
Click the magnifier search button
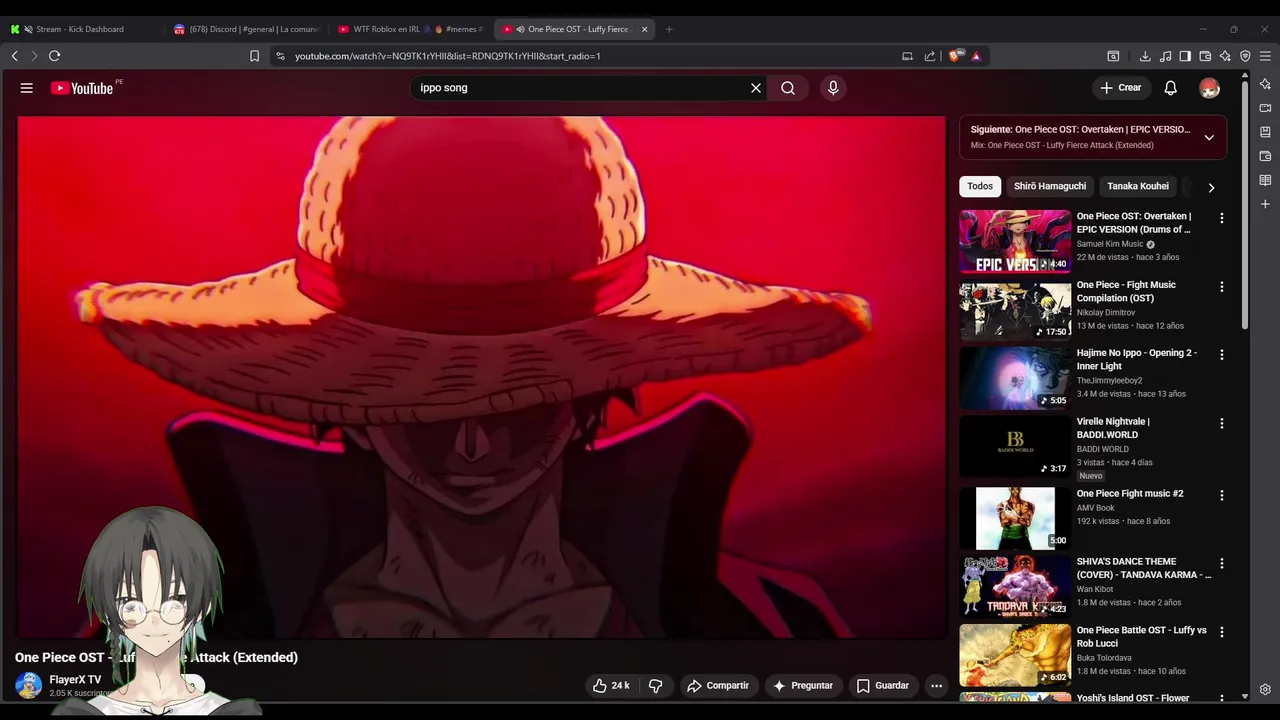pyautogui.click(x=788, y=88)
